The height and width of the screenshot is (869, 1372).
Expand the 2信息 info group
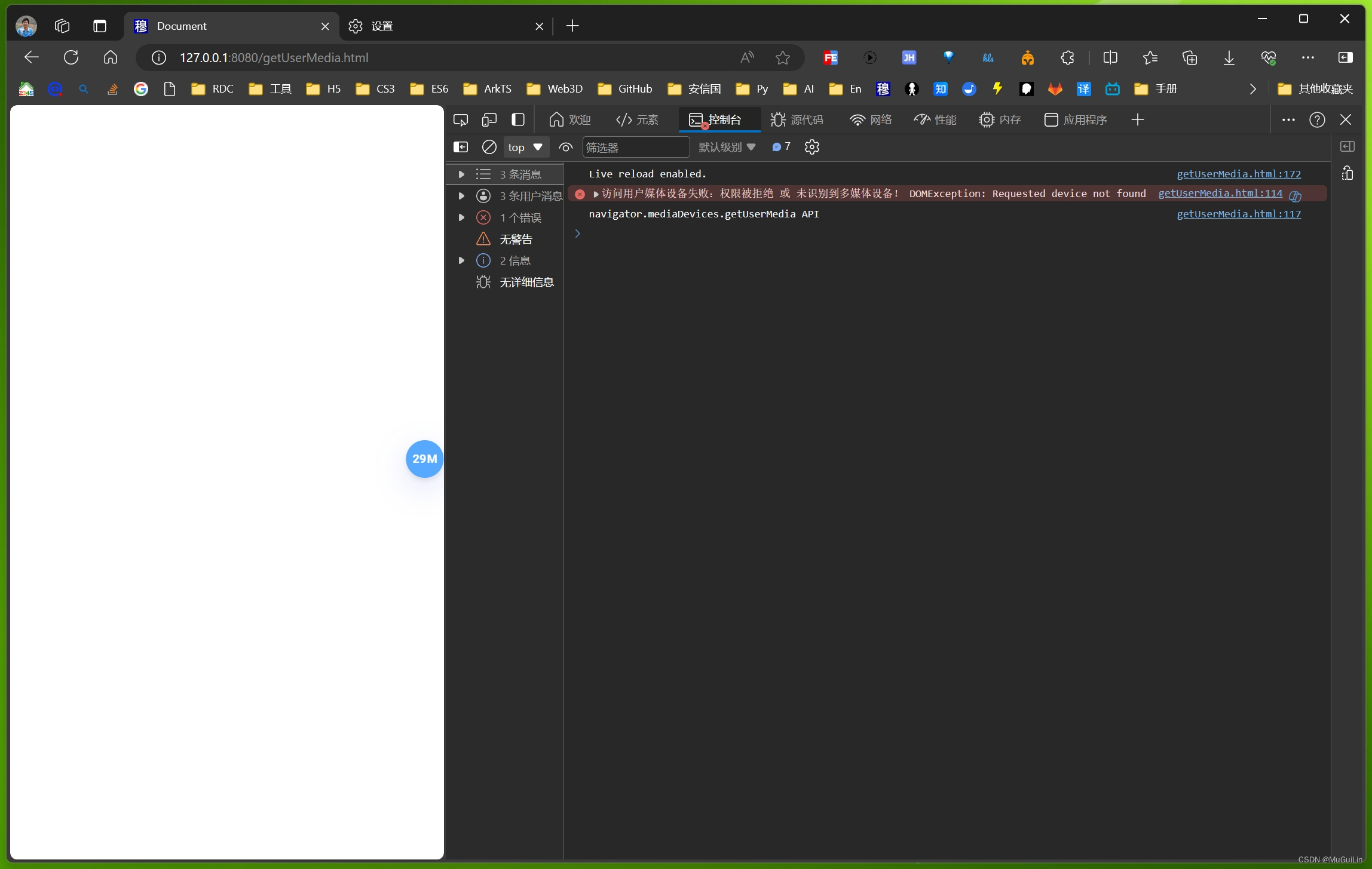coord(463,260)
